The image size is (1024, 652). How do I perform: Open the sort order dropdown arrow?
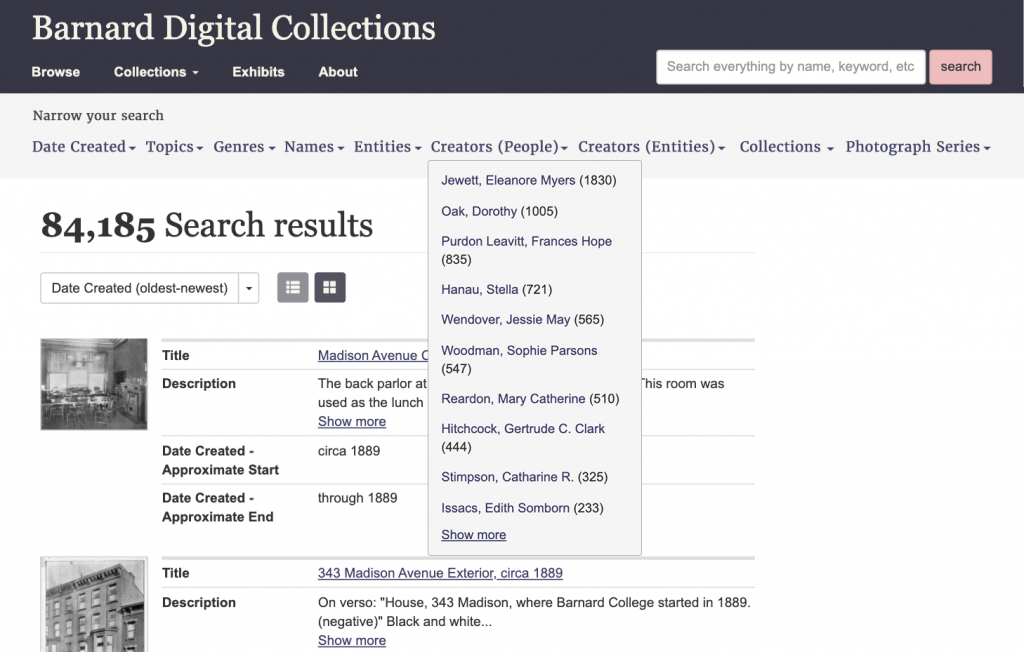pos(249,288)
